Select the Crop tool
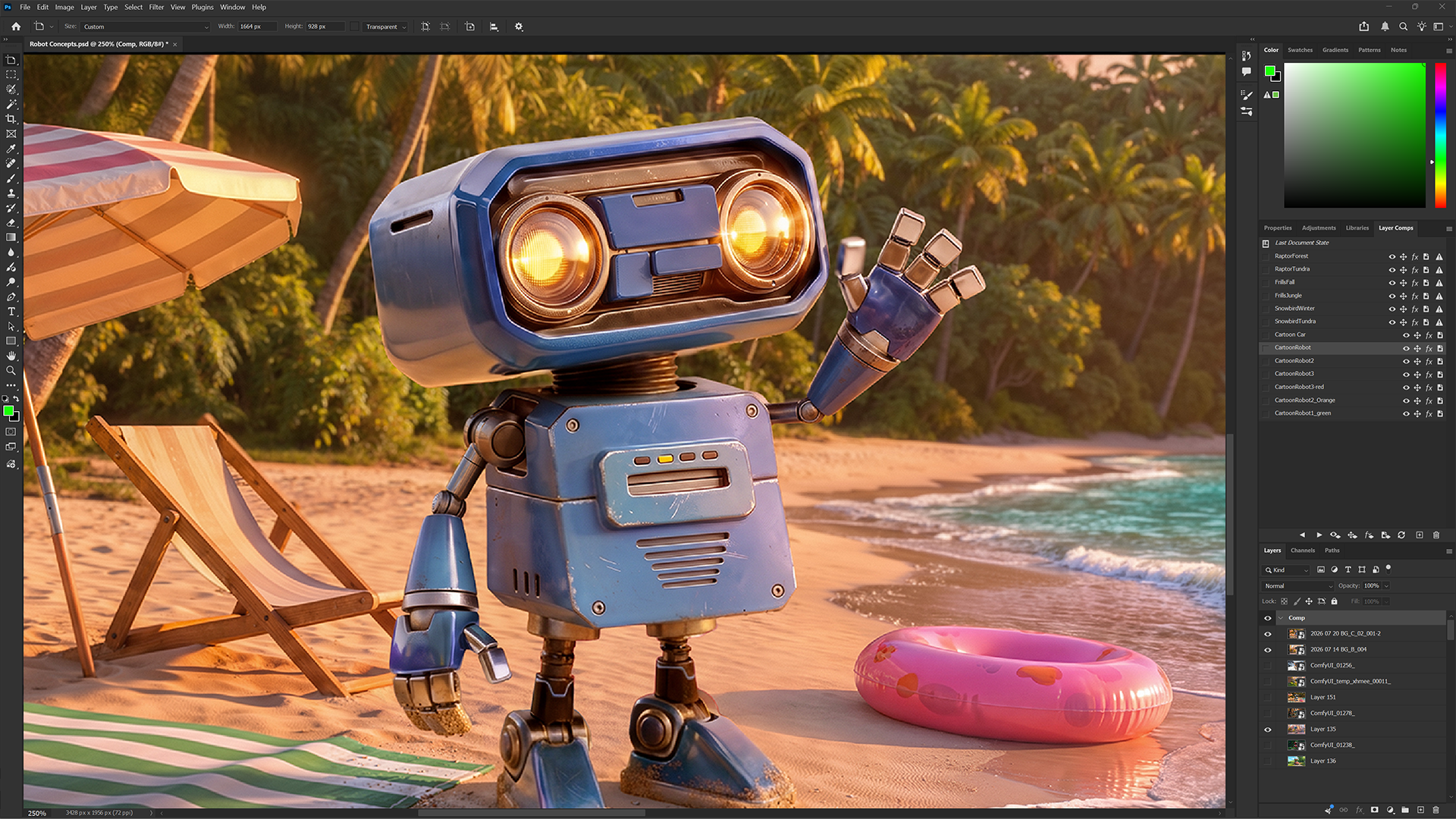 (x=11, y=119)
